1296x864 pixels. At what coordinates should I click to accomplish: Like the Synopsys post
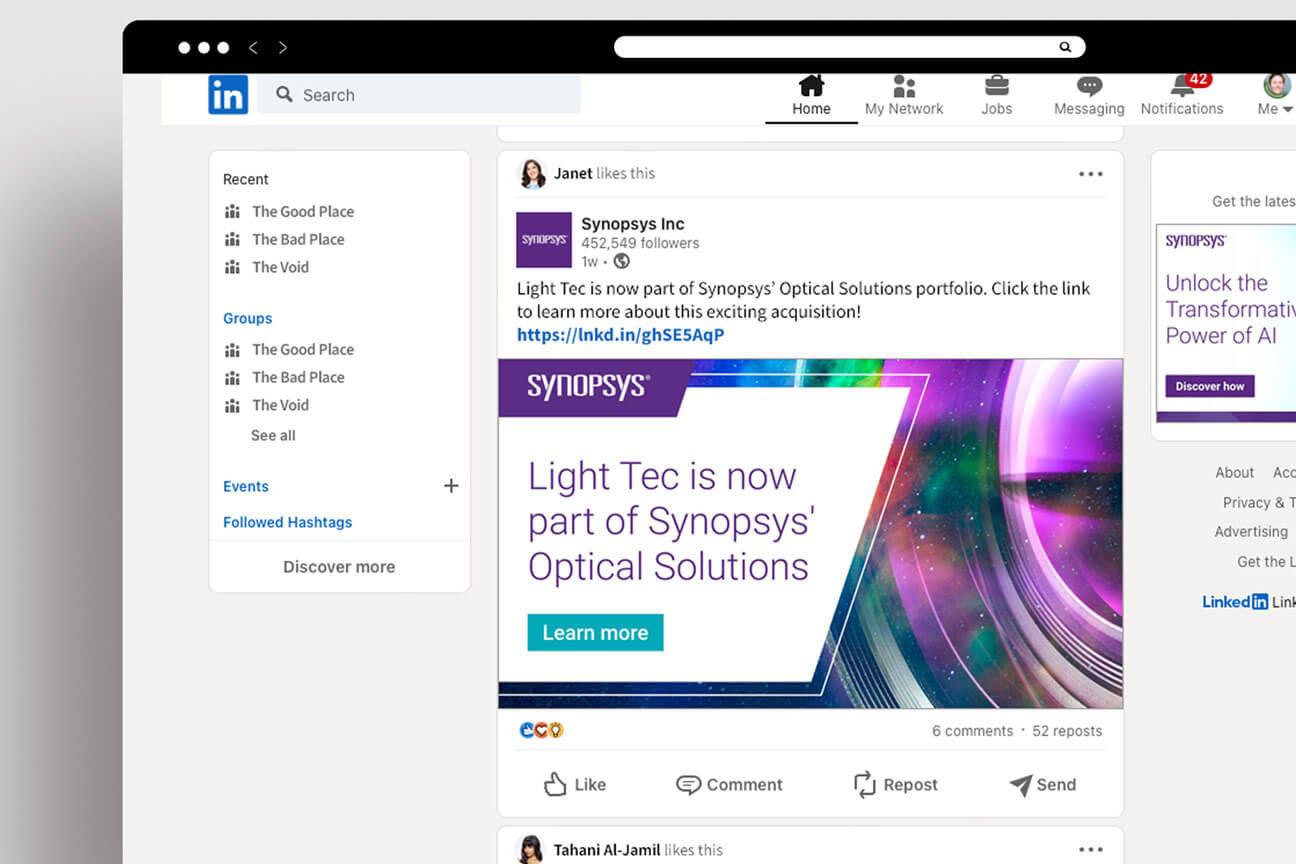575,784
